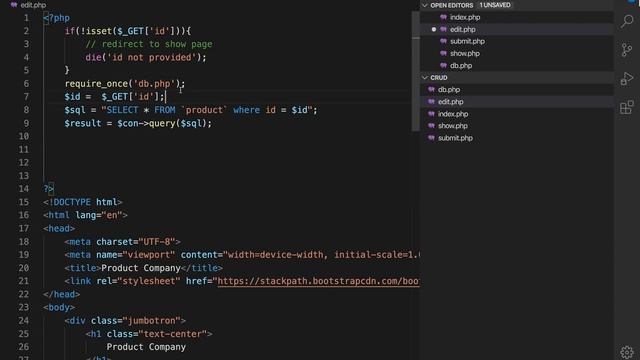
Task: Click PHP icon beside submit.php in Open Editors
Action: [x=444, y=41]
